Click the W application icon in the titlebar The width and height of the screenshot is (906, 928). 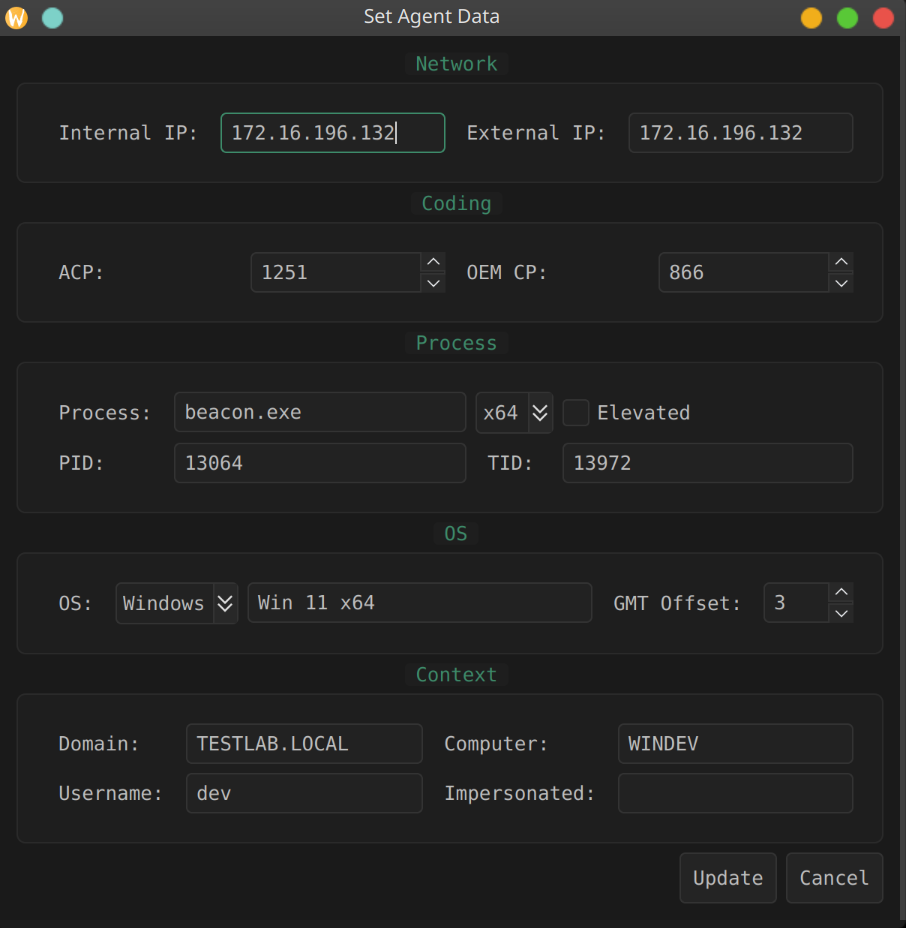pyautogui.click(x=16, y=17)
